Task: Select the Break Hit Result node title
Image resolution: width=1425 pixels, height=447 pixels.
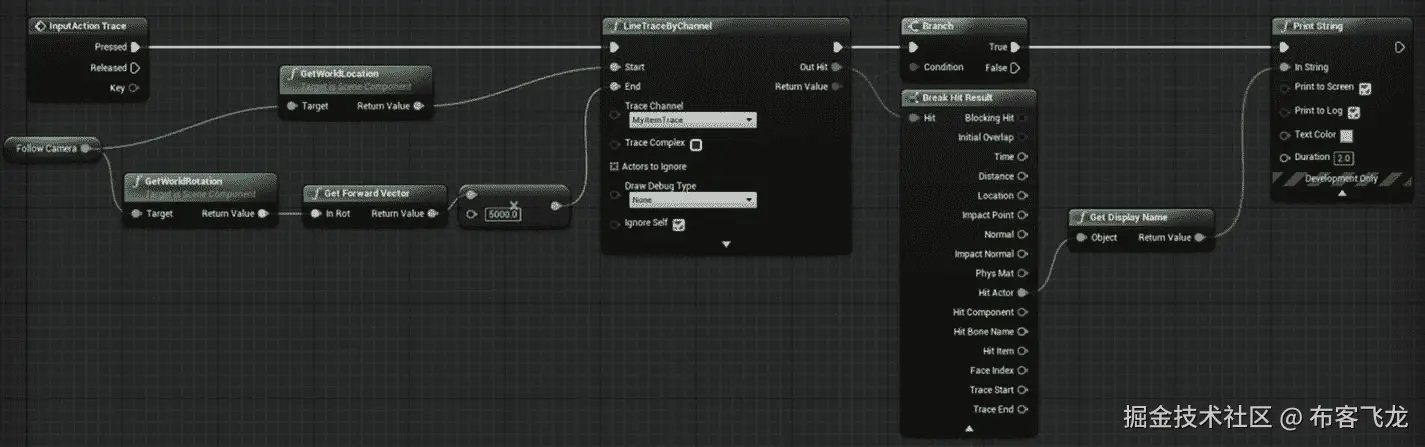Action: click(957, 97)
